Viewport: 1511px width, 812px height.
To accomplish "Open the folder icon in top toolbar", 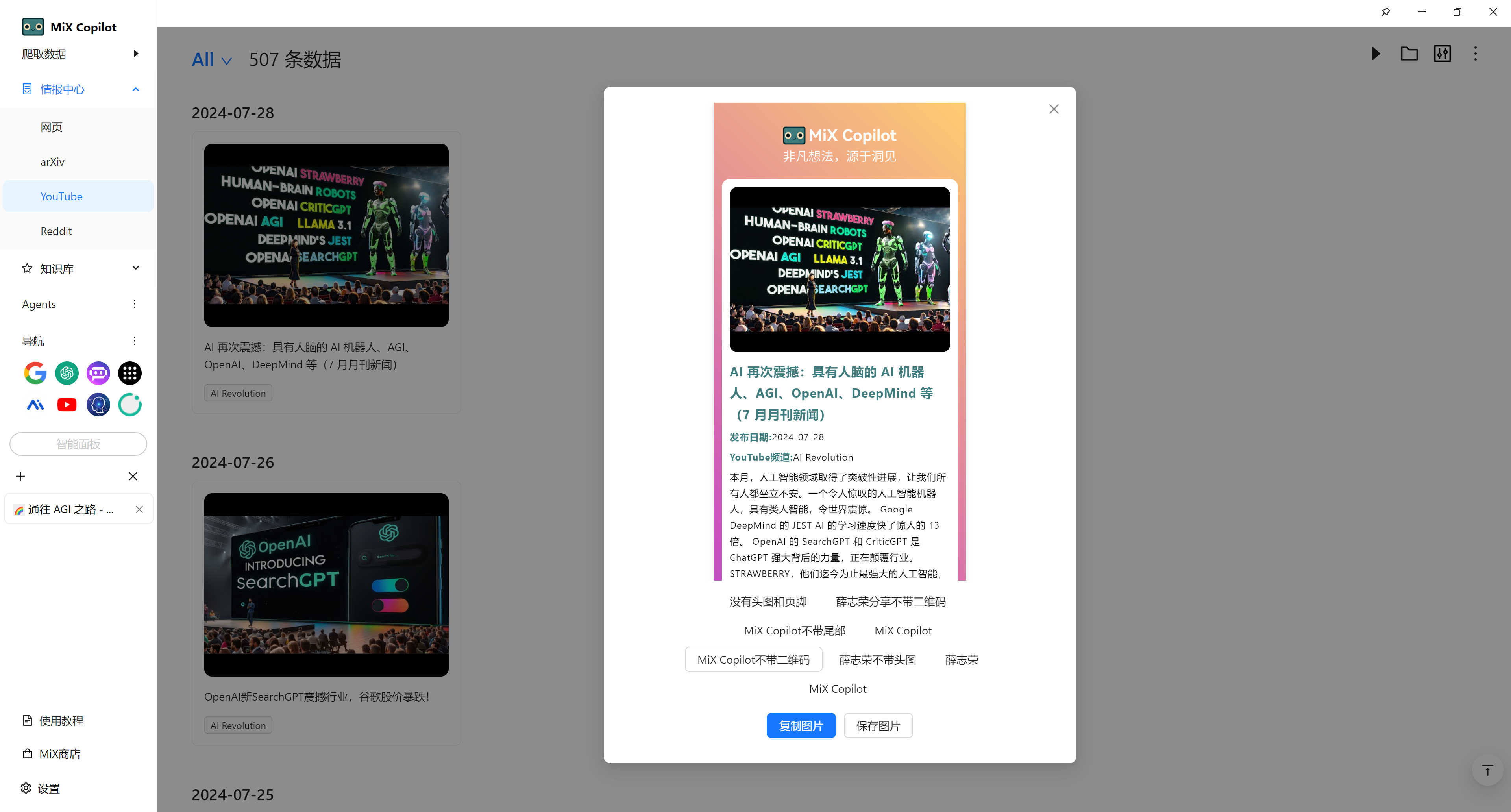I will pos(1409,54).
